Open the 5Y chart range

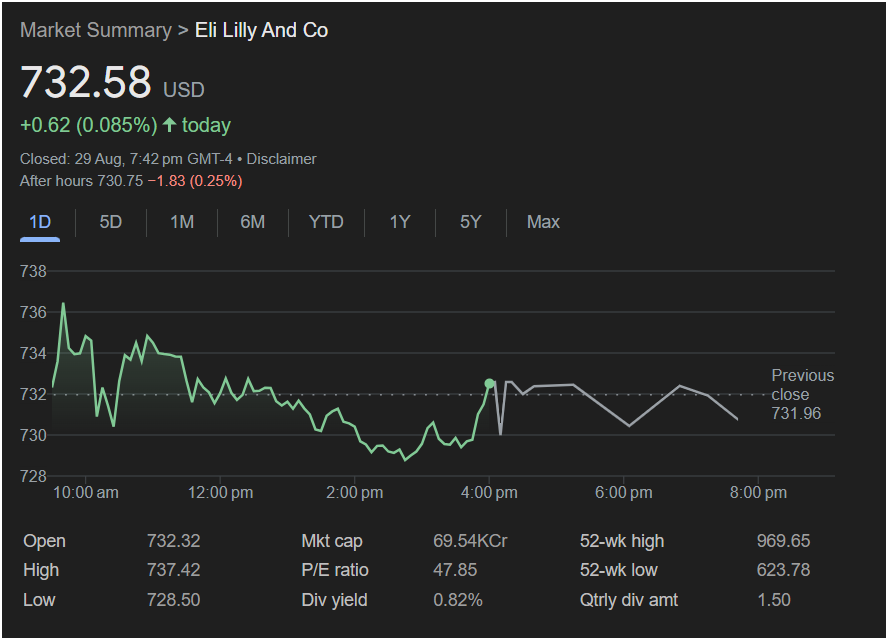pyautogui.click(x=471, y=222)
